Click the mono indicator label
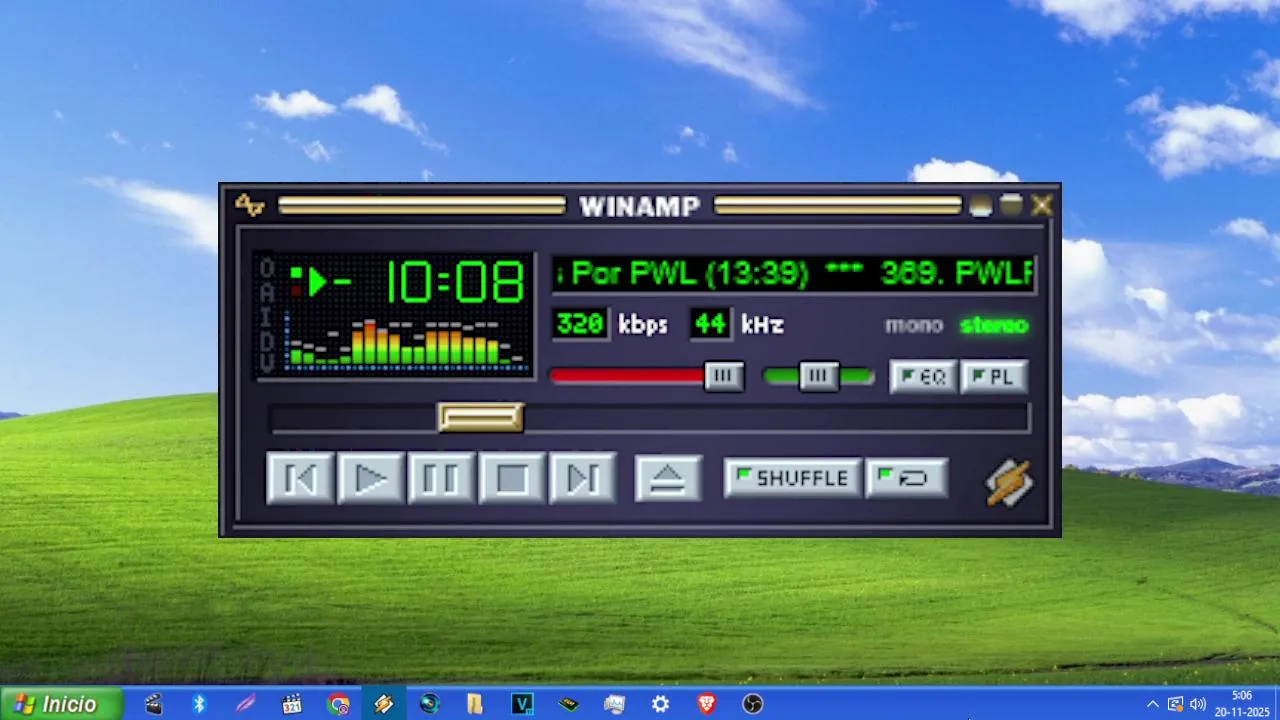This screenshot has height=720, width=1280. [x=914, y=325]
